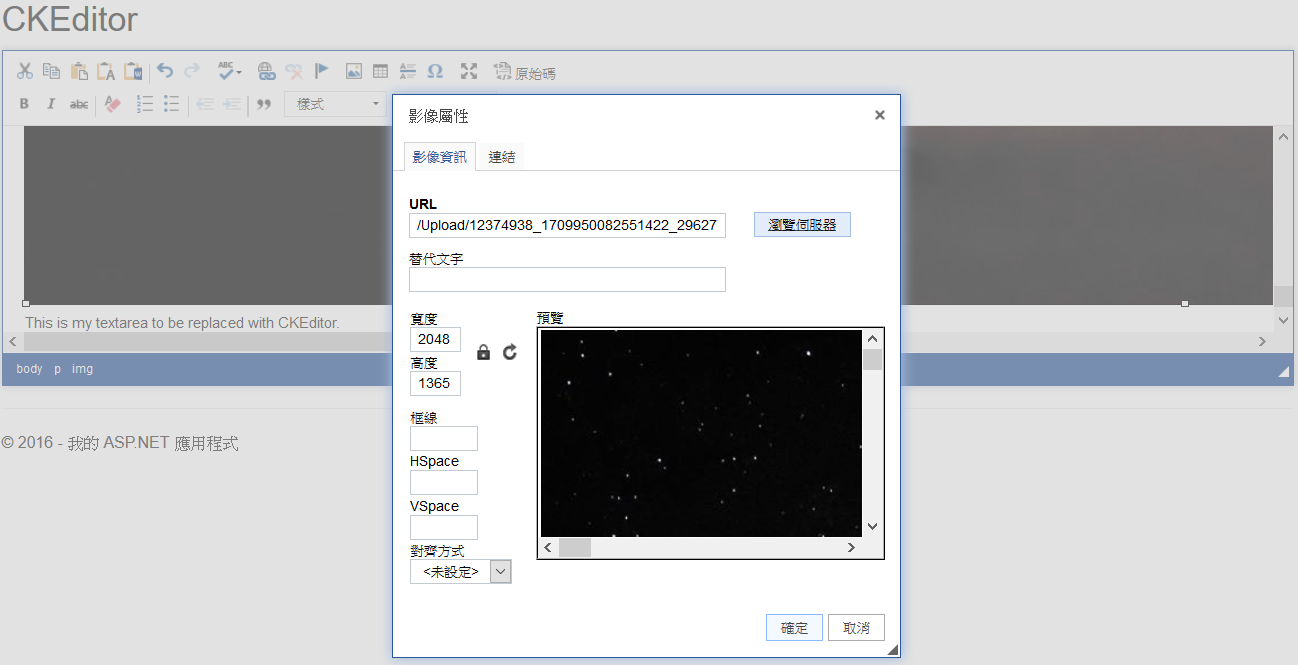Click the Maximize editor icon
Image resolution: width=1298 pixels, height=665 pixels.
pyautogui.click(x=469, y=71)
